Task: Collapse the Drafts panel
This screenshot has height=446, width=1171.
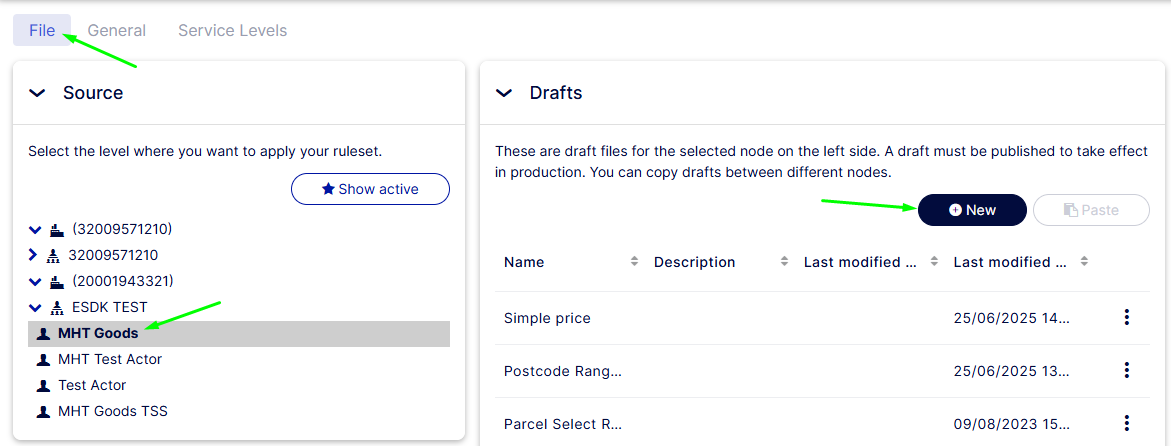Action: tap(505, 93)
